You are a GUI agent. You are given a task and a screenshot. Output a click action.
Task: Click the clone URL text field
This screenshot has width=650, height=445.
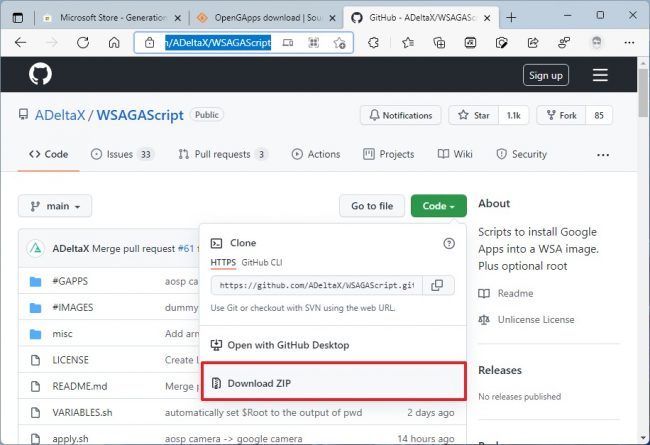tap(317, 285)
